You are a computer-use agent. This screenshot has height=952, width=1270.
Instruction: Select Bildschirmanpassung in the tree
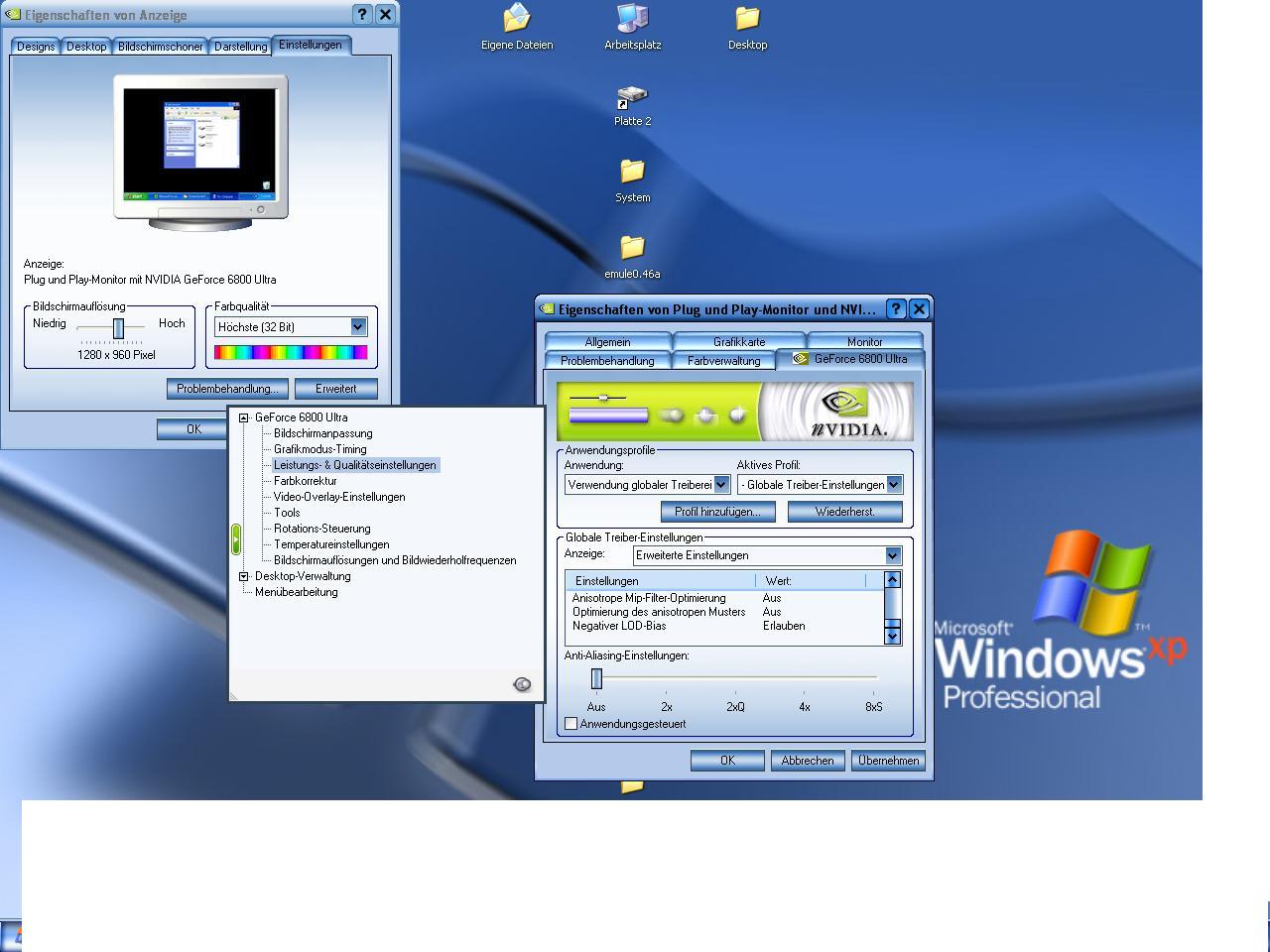tap(323, 433)
